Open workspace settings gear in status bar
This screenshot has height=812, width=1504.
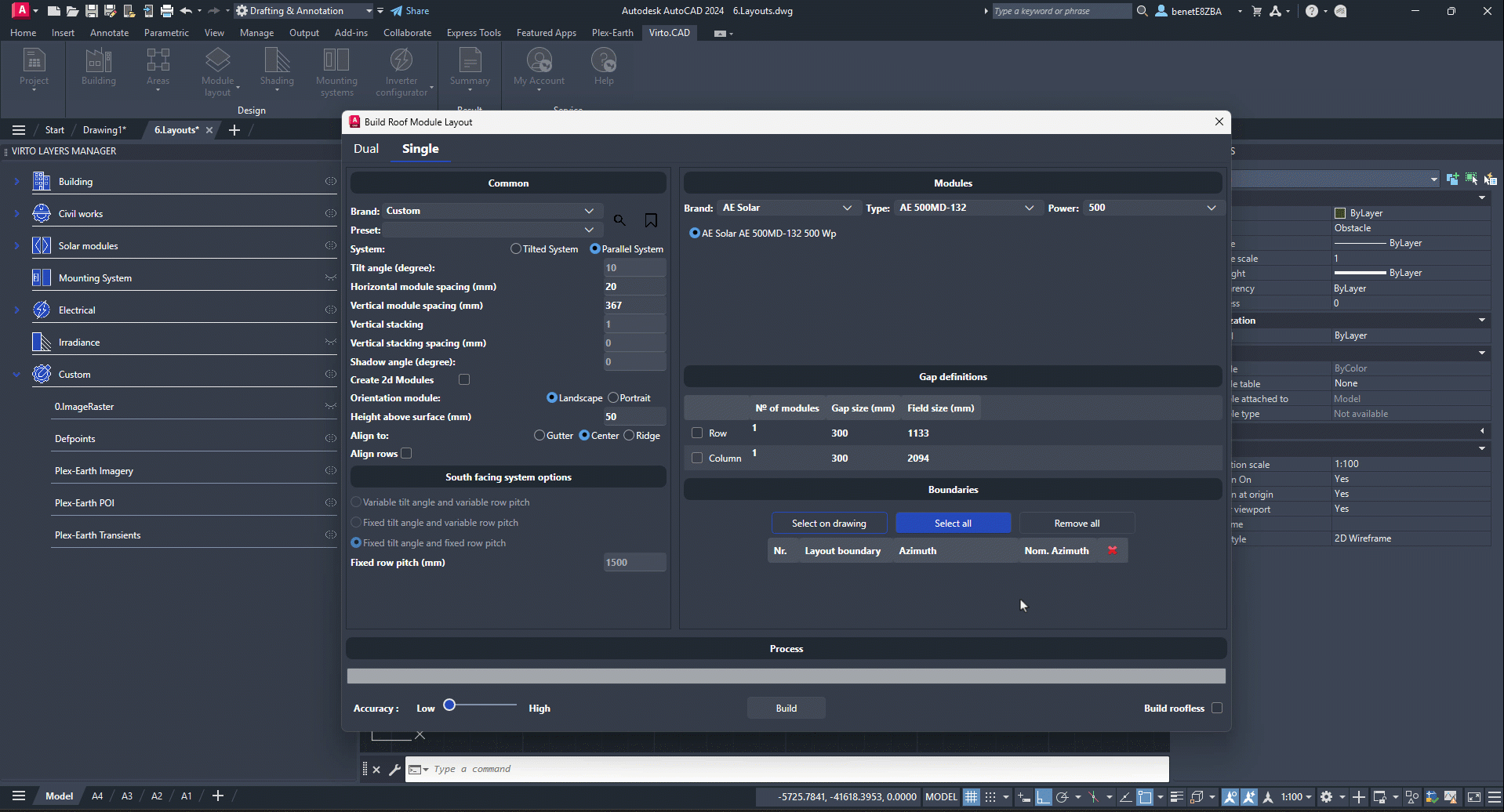1326,797
